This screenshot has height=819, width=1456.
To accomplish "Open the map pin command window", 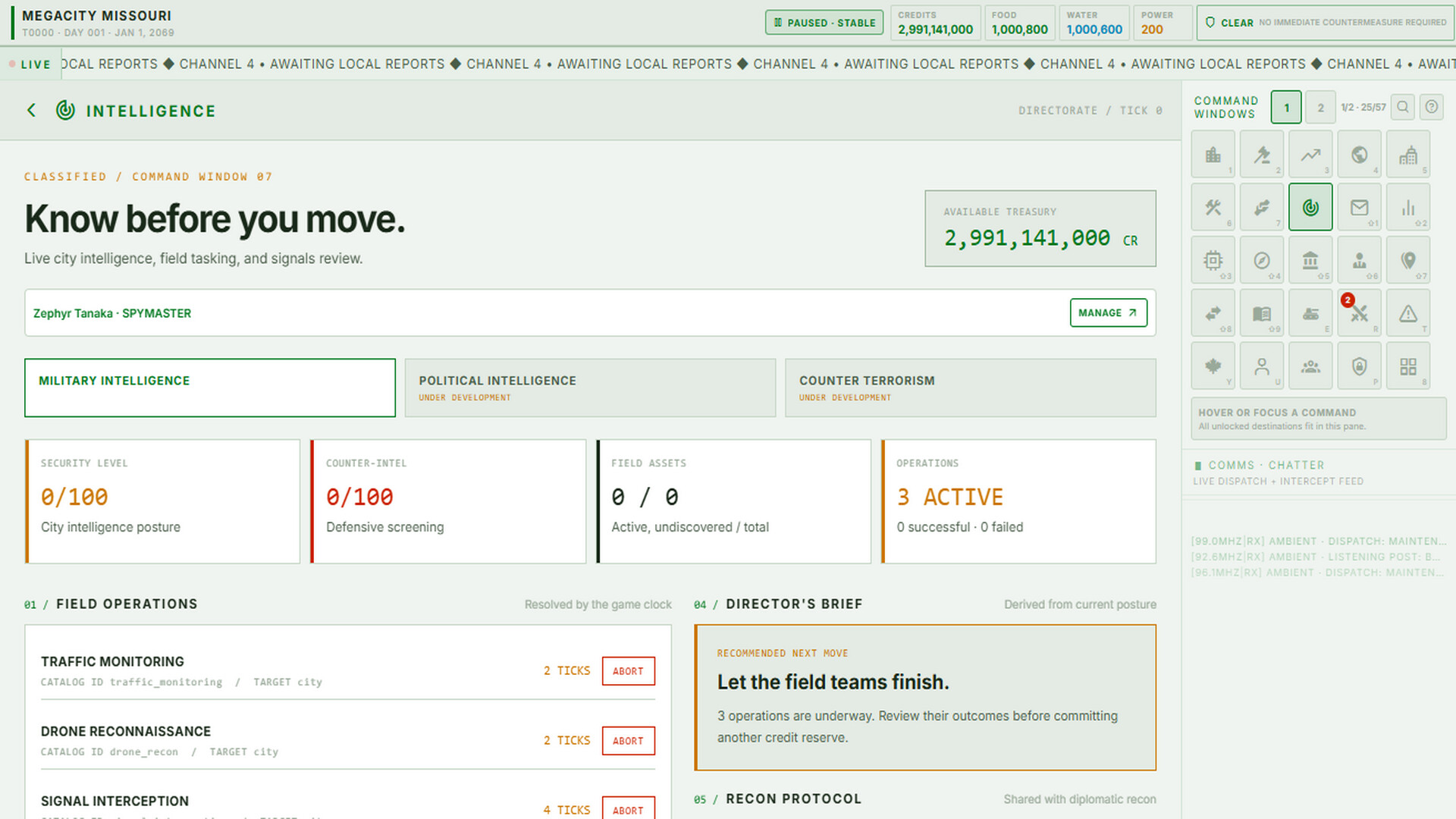I will (x=1408, y=260).
